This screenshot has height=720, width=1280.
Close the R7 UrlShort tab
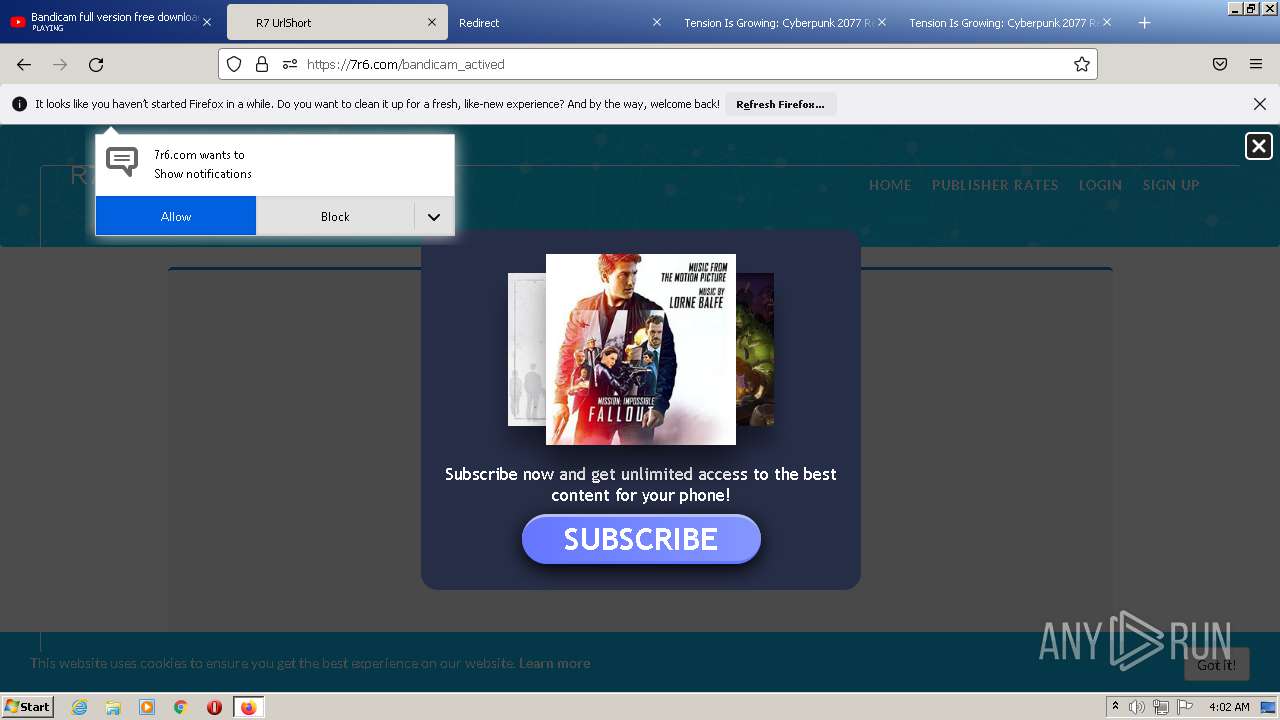[432, 22]
